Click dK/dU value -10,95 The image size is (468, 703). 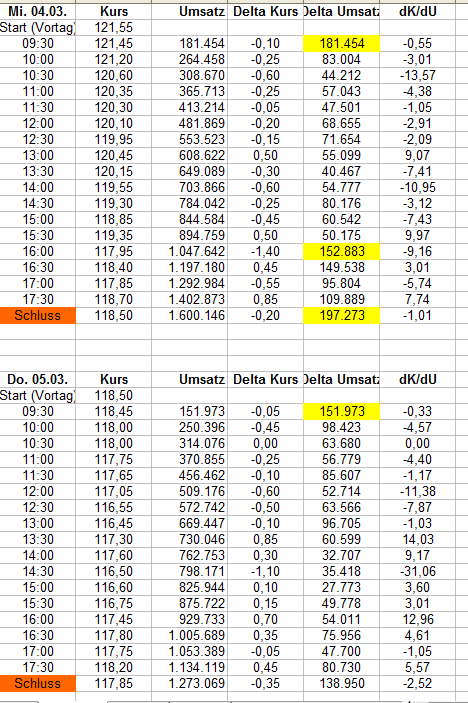point(417,187)
